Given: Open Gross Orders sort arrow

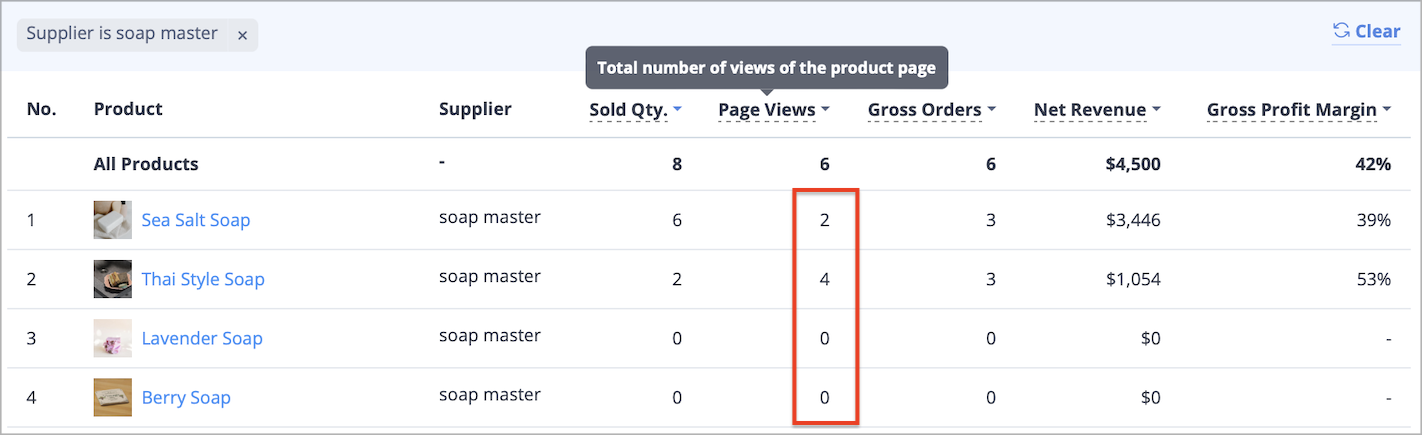Looking at the screenshot, I should click(992, 110).
